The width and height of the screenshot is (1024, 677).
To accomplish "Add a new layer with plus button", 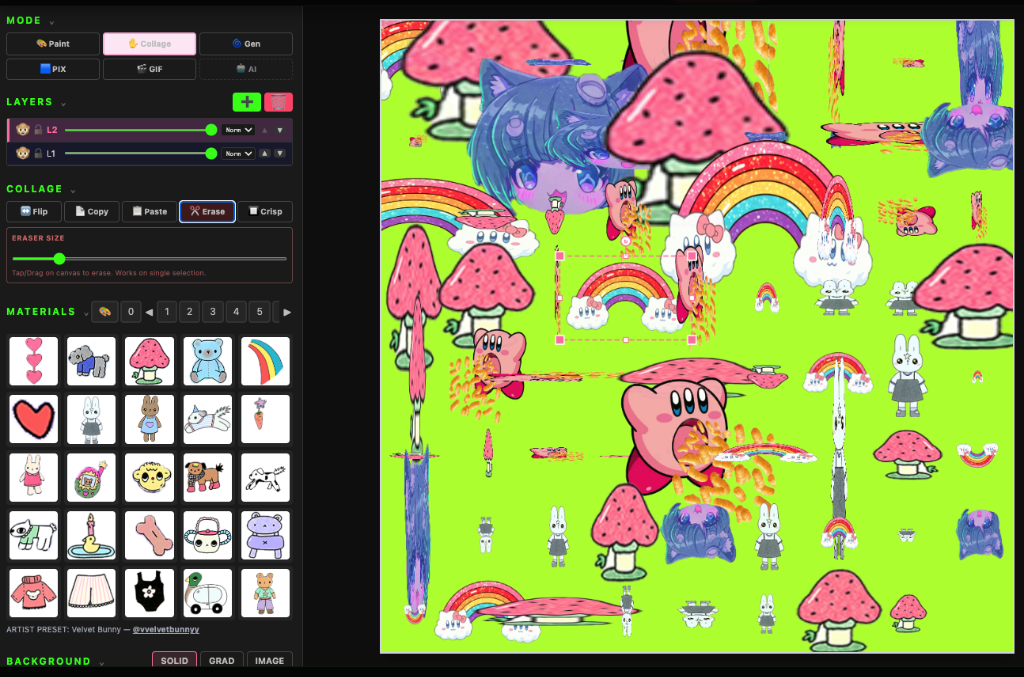I will [246, 102].
